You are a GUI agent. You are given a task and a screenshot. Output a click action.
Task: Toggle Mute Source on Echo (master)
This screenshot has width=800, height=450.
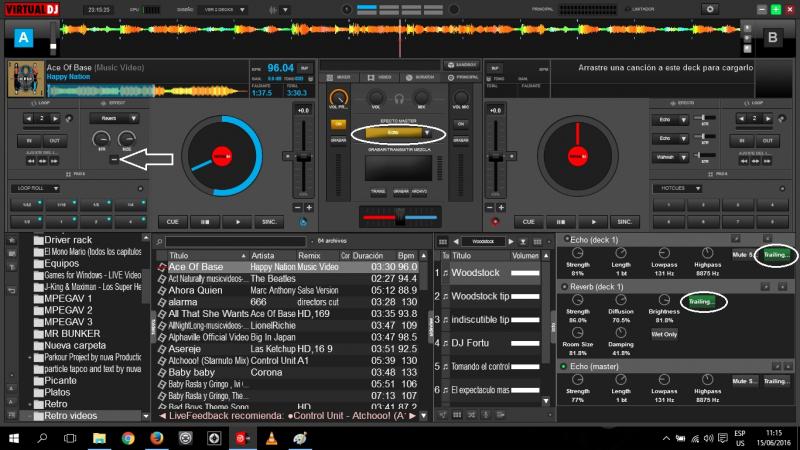click(x=744, y=381)
